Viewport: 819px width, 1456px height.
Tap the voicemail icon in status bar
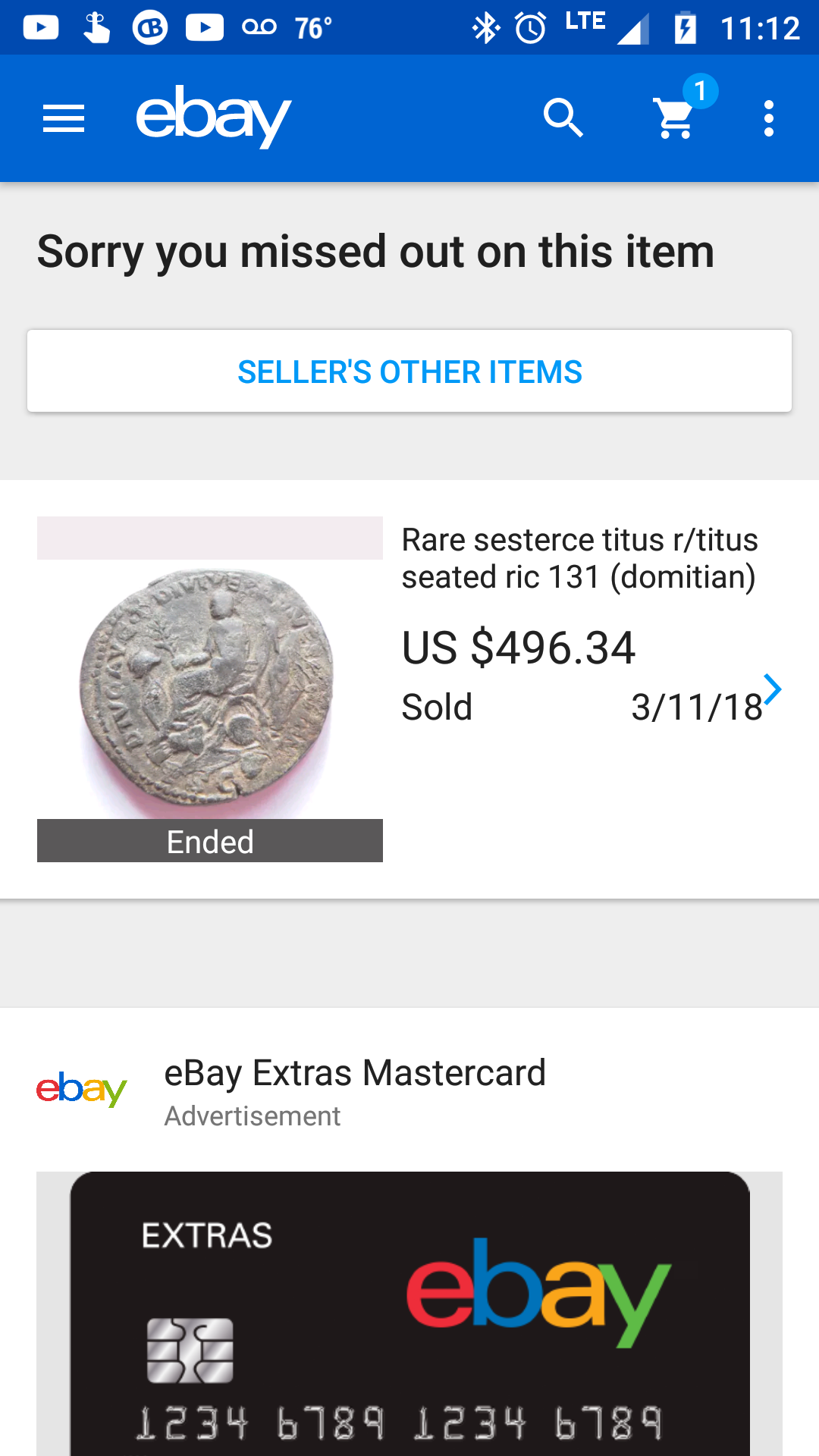(259, 28)
